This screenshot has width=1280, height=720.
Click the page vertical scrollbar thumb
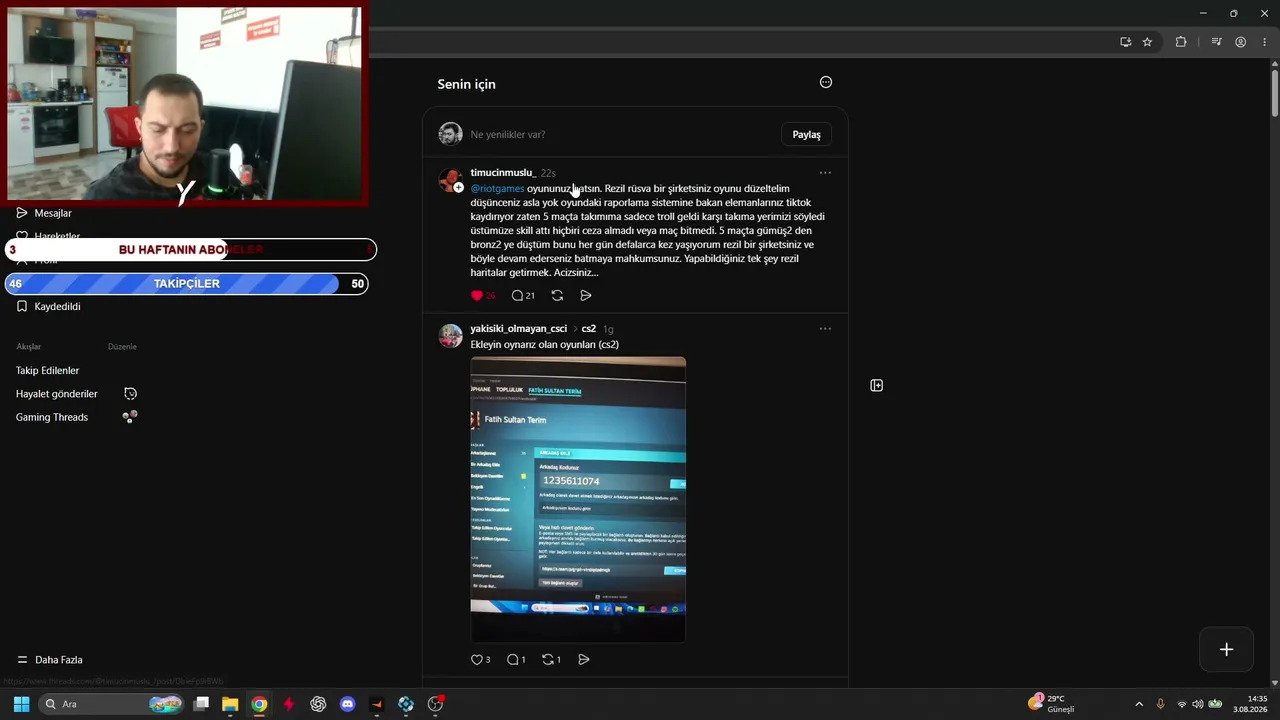[x=1275, y=93]
